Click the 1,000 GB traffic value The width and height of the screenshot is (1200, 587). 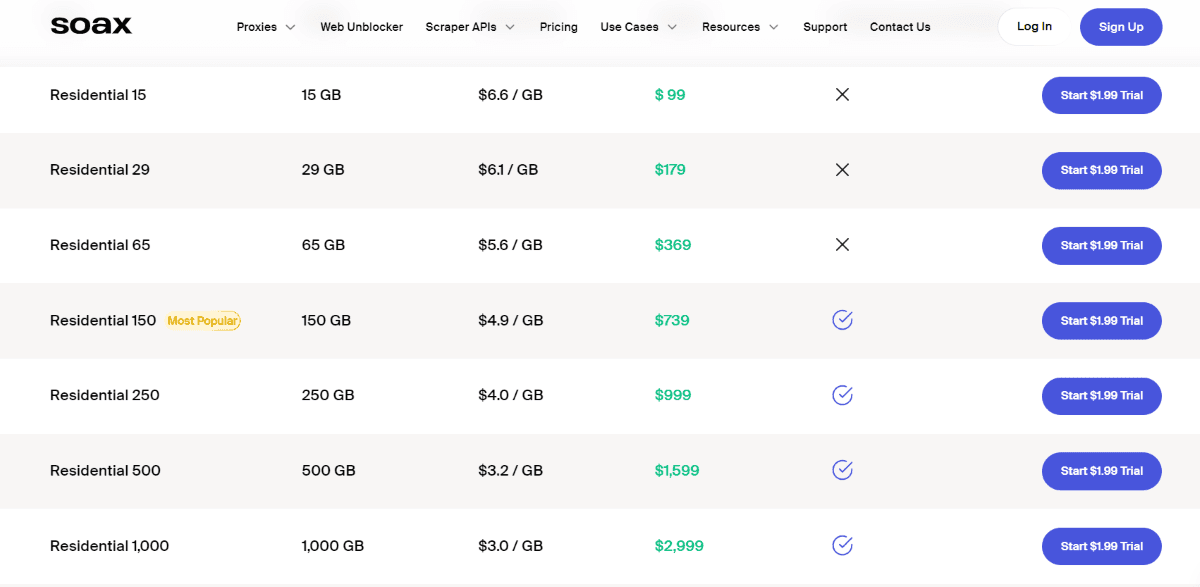(x=333, y=546)
